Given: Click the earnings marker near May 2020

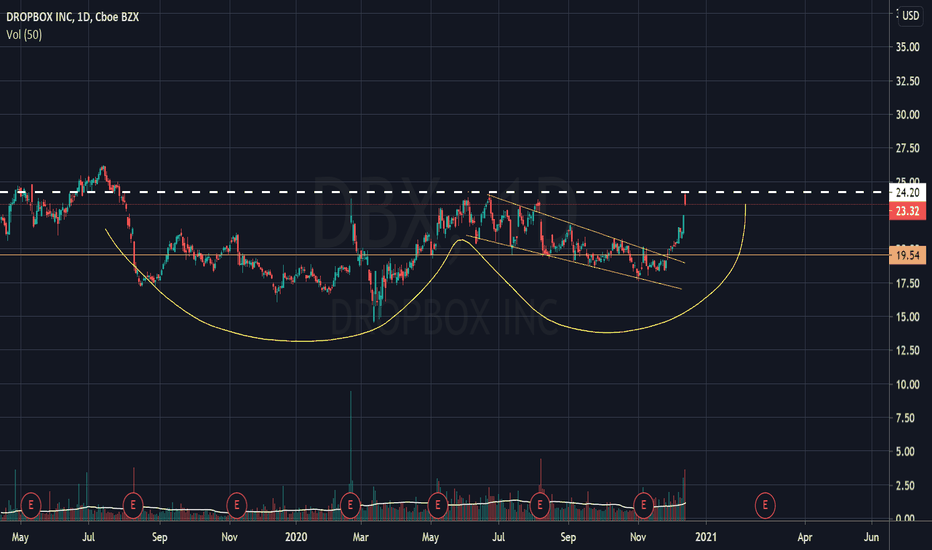Looking at the screenshot, I should (437, 505).
